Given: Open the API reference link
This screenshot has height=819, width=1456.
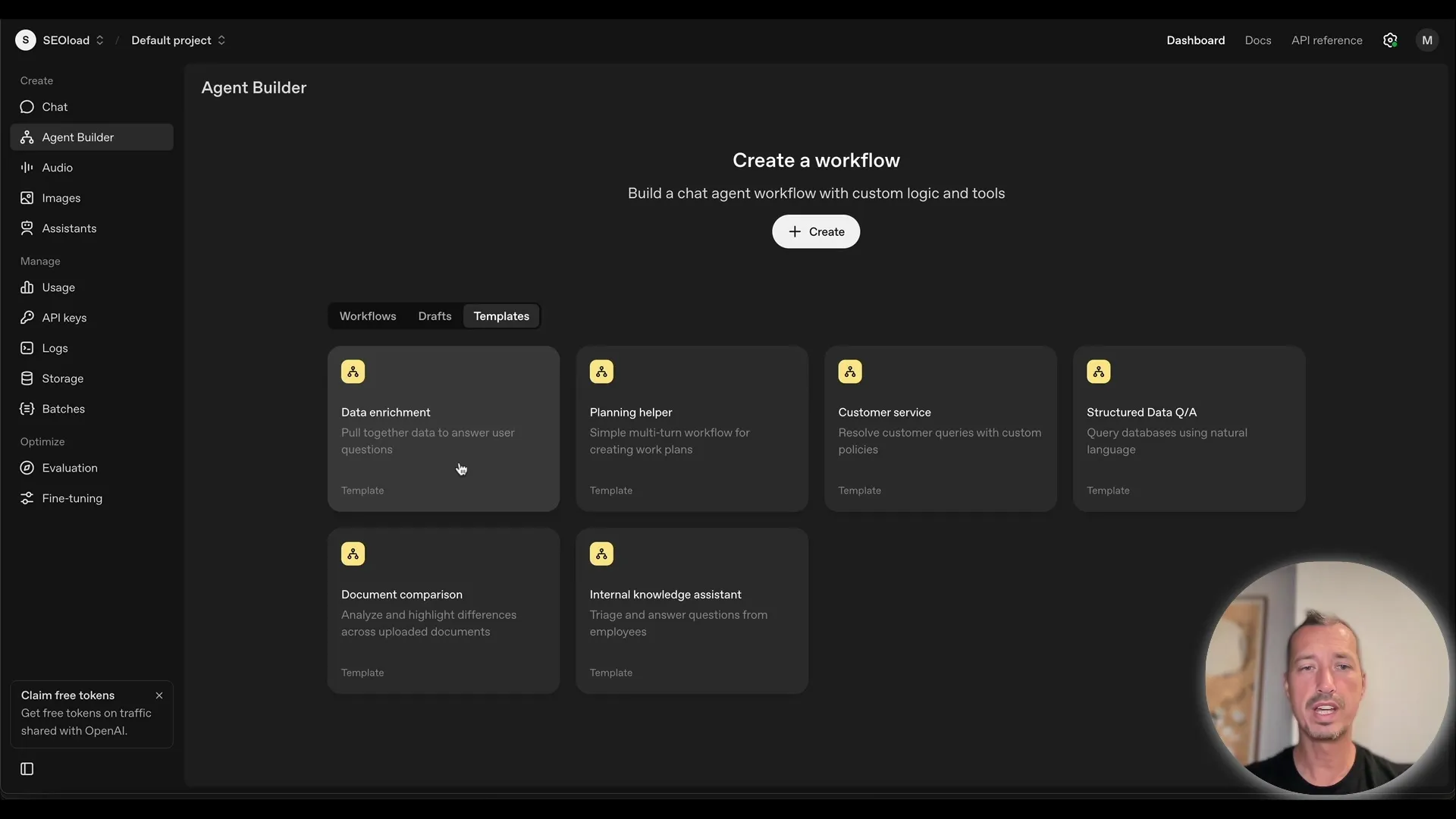Looking at the screenshot, I should [x=1326, y=40].
